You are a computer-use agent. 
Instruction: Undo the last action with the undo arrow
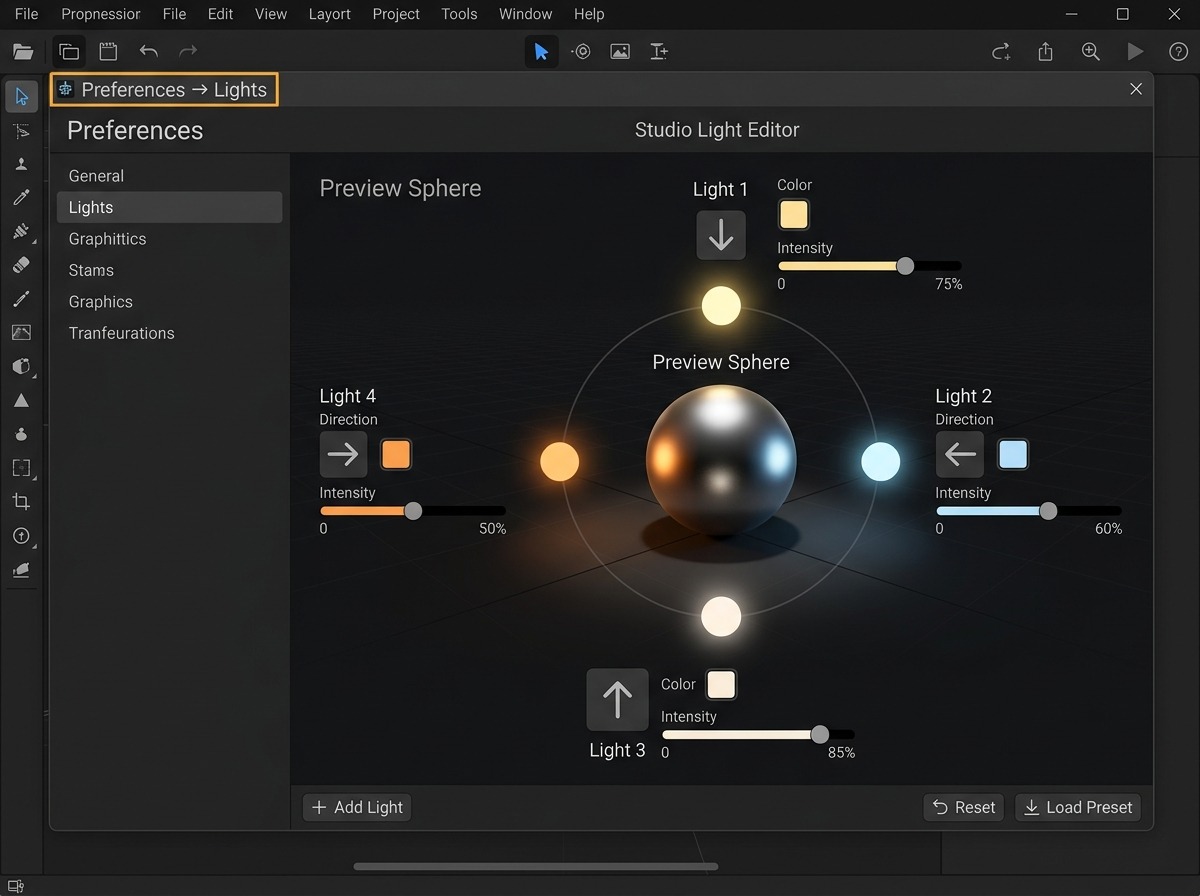tap(149, 52)
